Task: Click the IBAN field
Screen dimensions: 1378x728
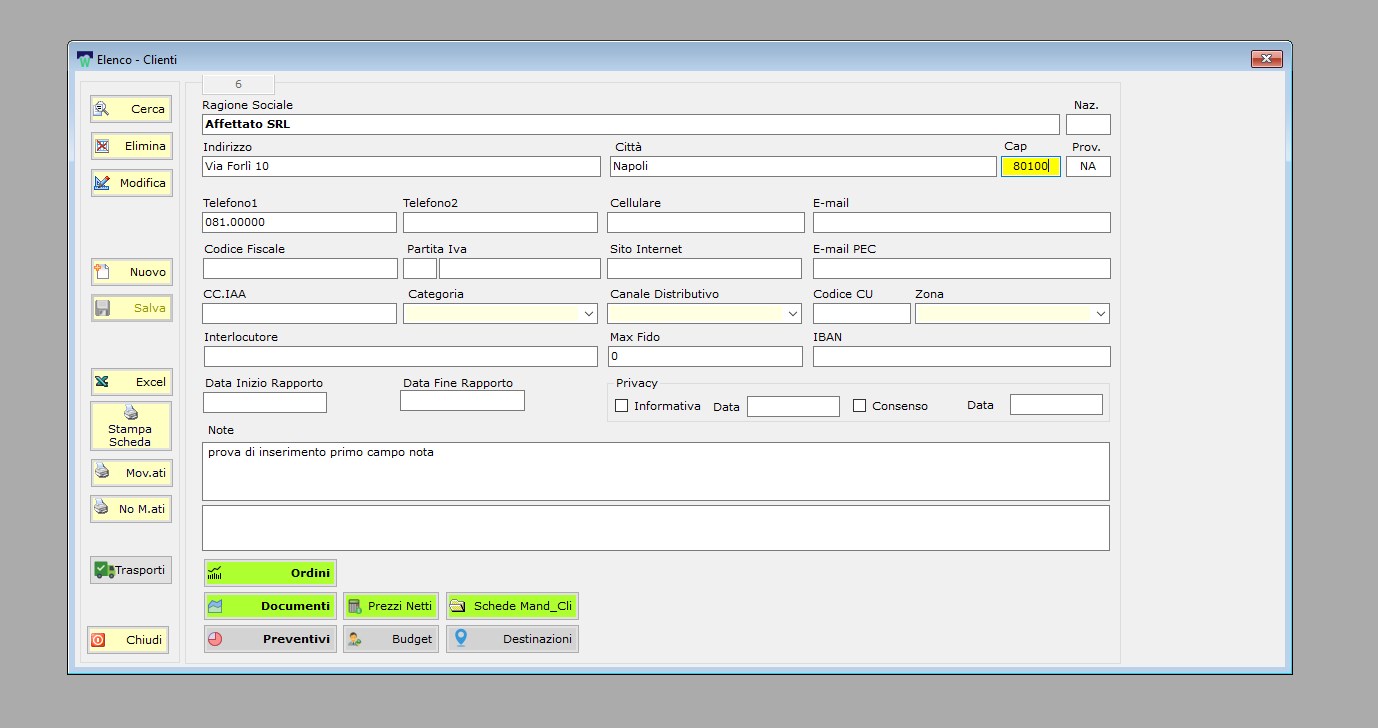Action: click(961, 356)
